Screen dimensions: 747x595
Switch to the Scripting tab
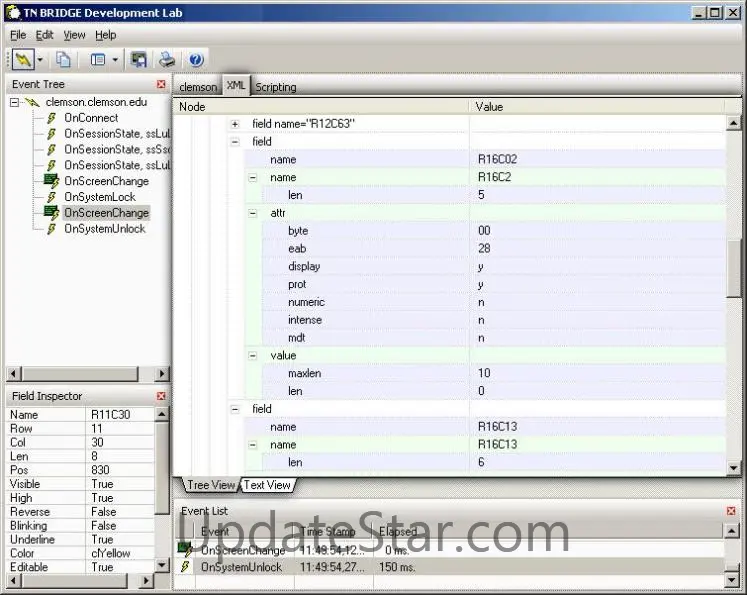pyautogui.click(x=276, y=87)
